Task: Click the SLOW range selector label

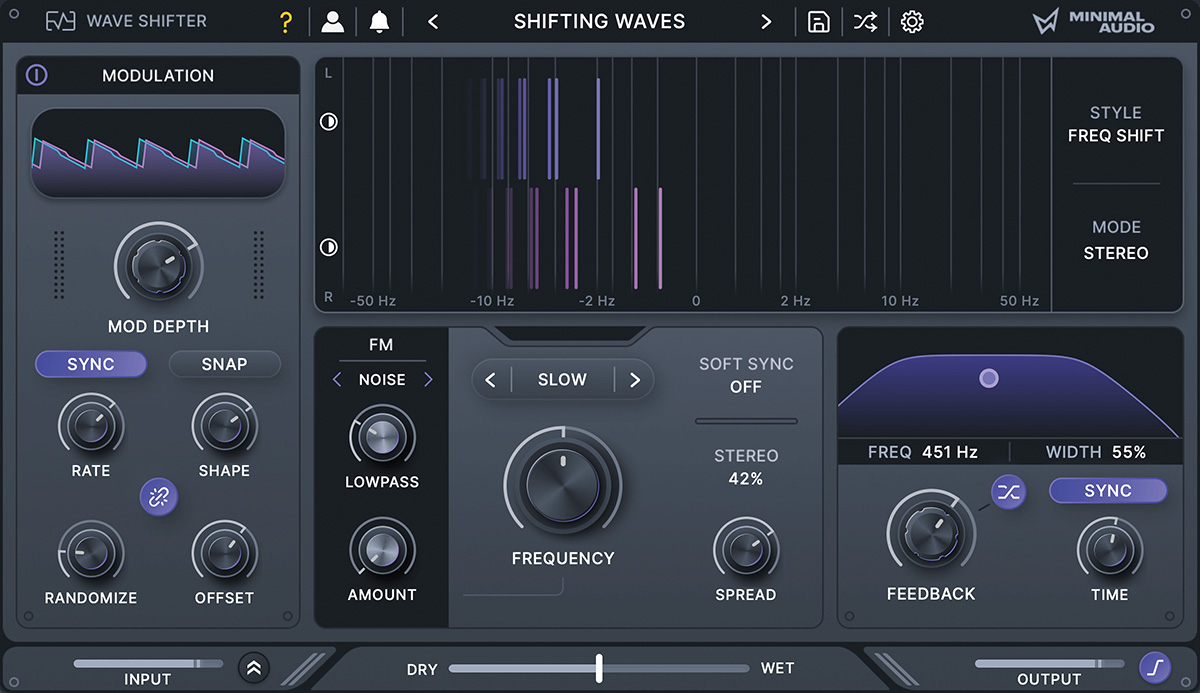Action: coord(562,380)
